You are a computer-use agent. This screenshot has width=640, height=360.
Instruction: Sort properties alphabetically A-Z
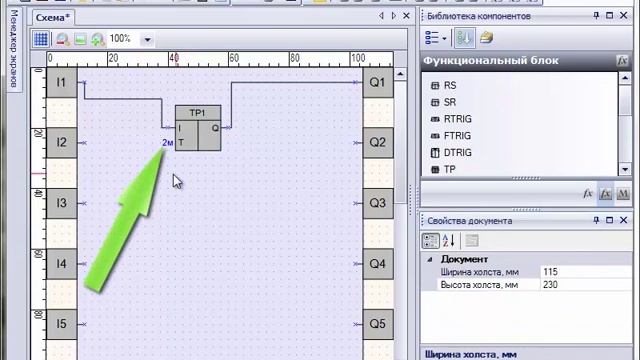(x=449, y=241)
